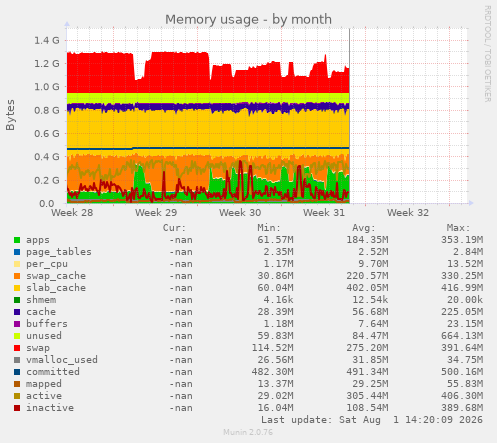This screenshot has height=443, width=497.
Task: Click the vmalloc_used gray legend swatch
Action: click(17, 360)
